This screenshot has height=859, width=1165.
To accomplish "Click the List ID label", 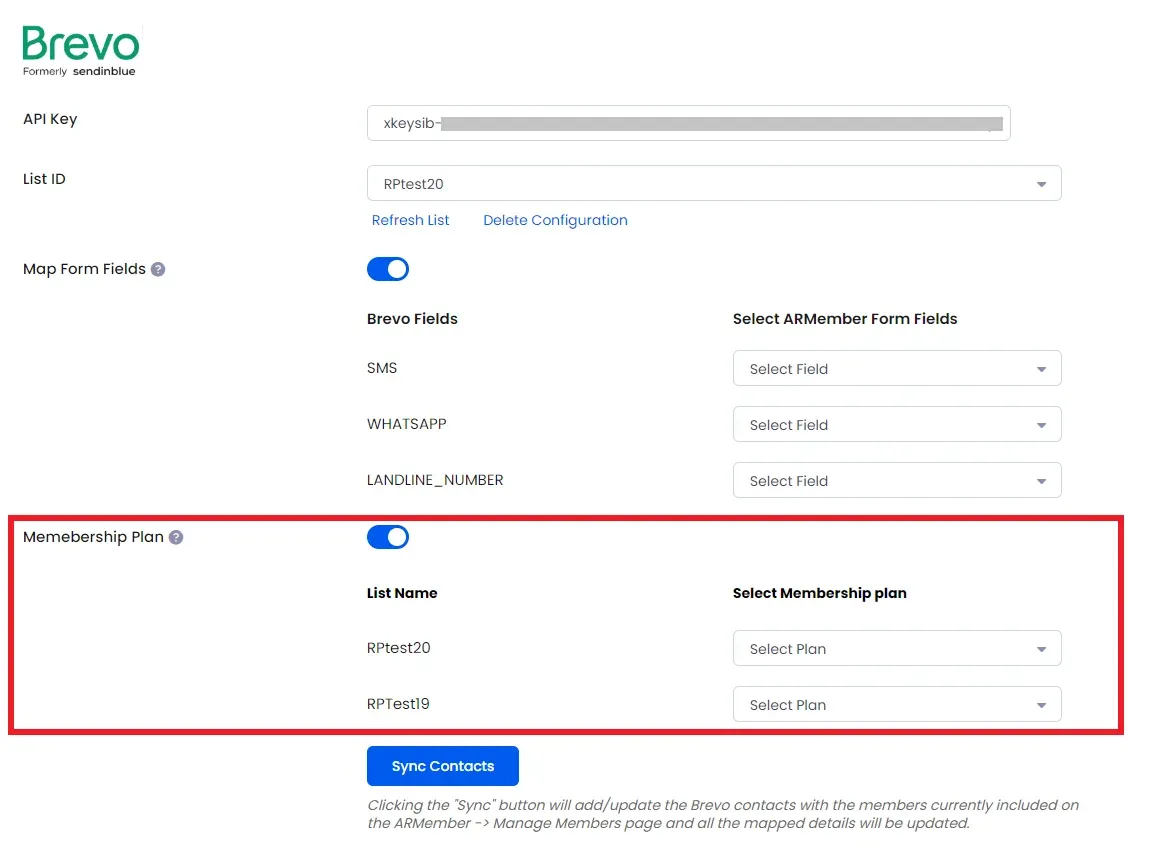I will coord(44,179).
